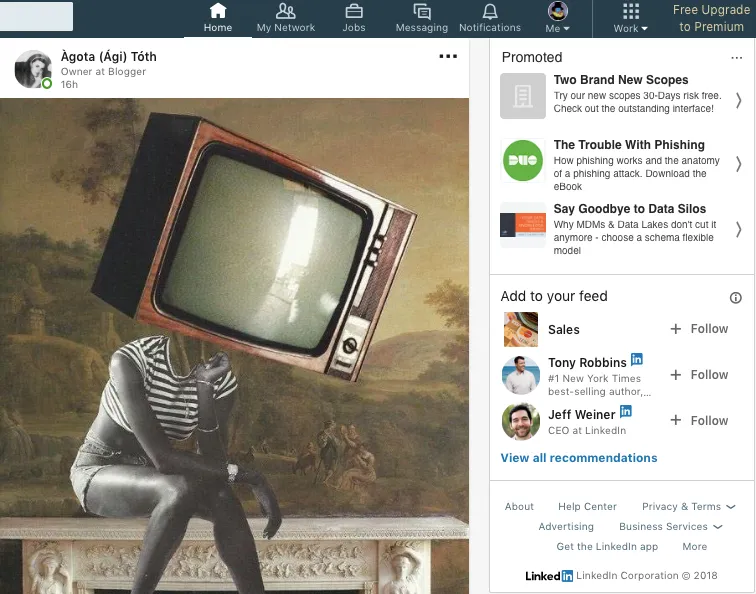The height and width of the screenshot is (594, 756).
Task: Open Jeff Weiner profile photo
Action: (x=521, y=421)
